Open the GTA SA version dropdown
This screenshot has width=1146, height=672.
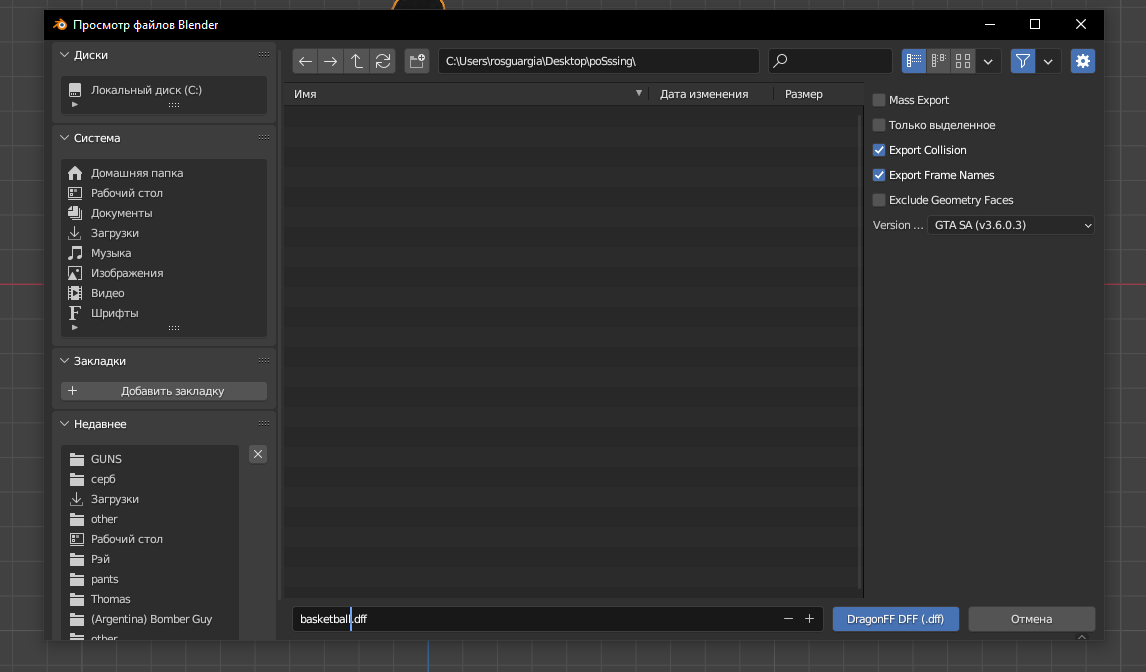click(x=1011, y=225)
